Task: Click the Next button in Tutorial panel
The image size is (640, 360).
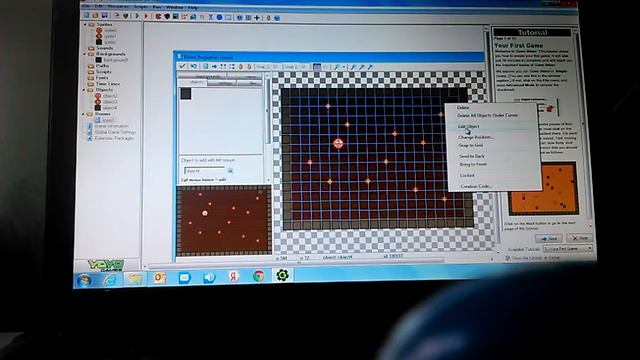Action: [549, 238]
